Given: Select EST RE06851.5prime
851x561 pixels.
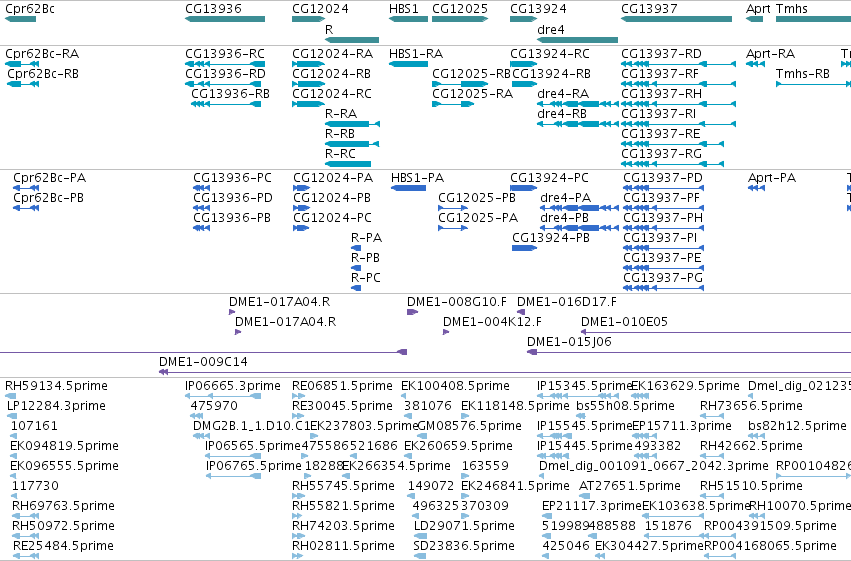Looking at the screenshot, I should (x=342, y=386).
